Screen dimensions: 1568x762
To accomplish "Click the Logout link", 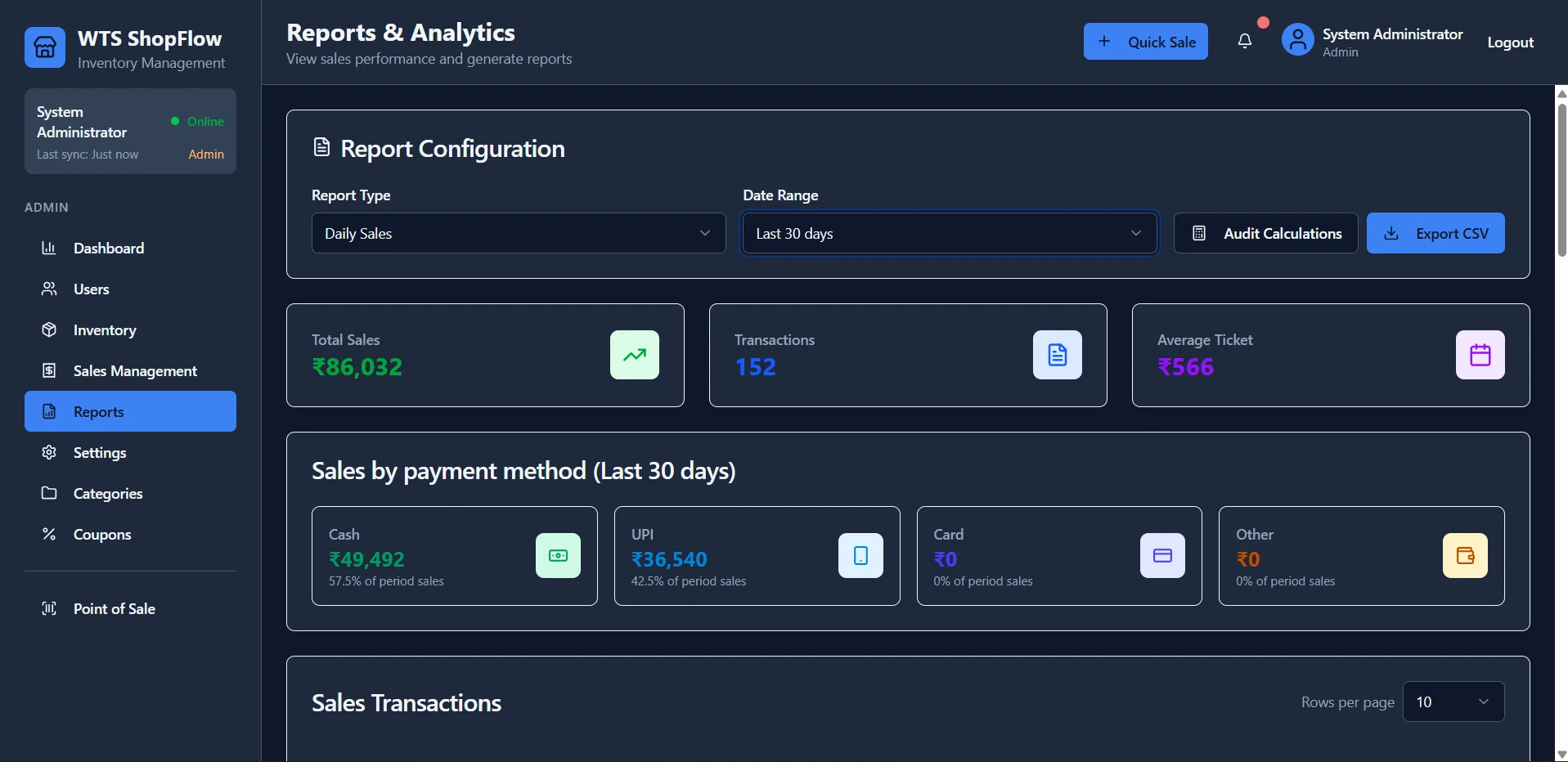I will coord(1510,42).
